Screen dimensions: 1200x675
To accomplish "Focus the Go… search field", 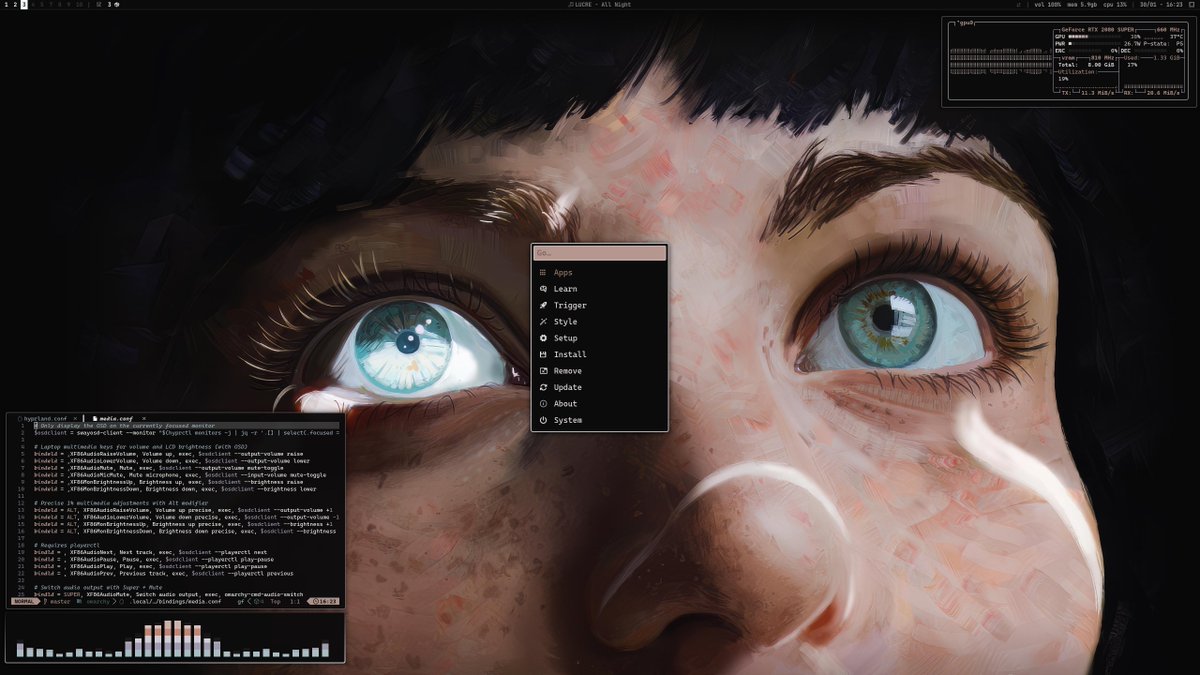I will click(x=599, y=254).
